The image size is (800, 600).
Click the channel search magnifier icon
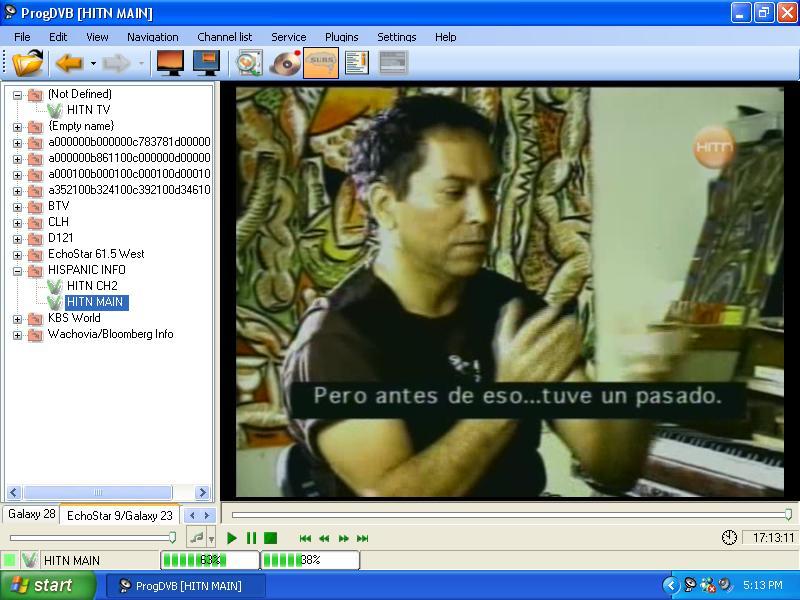249,63
